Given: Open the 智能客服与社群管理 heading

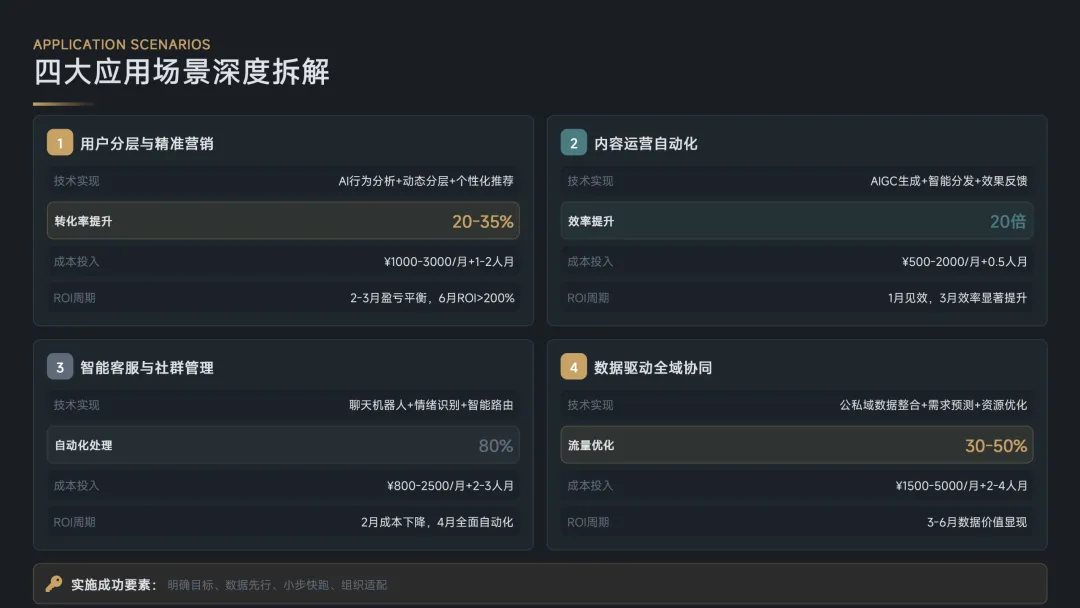Looking at the screenshot, I should click(147, 367).
